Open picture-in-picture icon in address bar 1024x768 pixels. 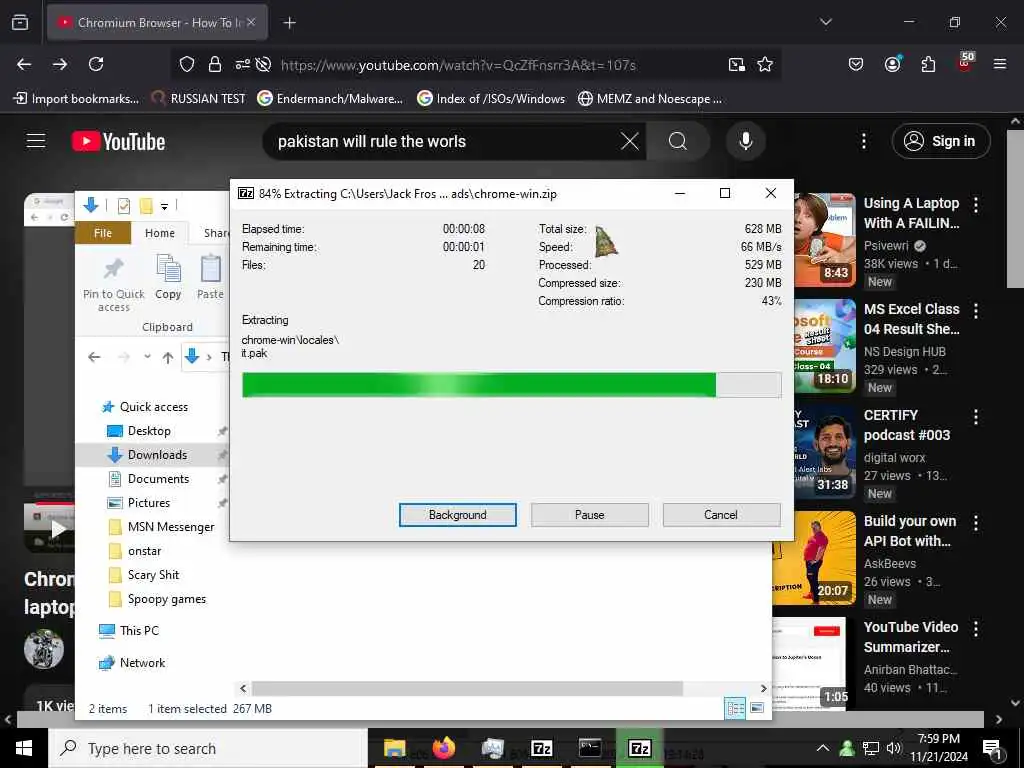pyautogui.click(x=737, y=64)
